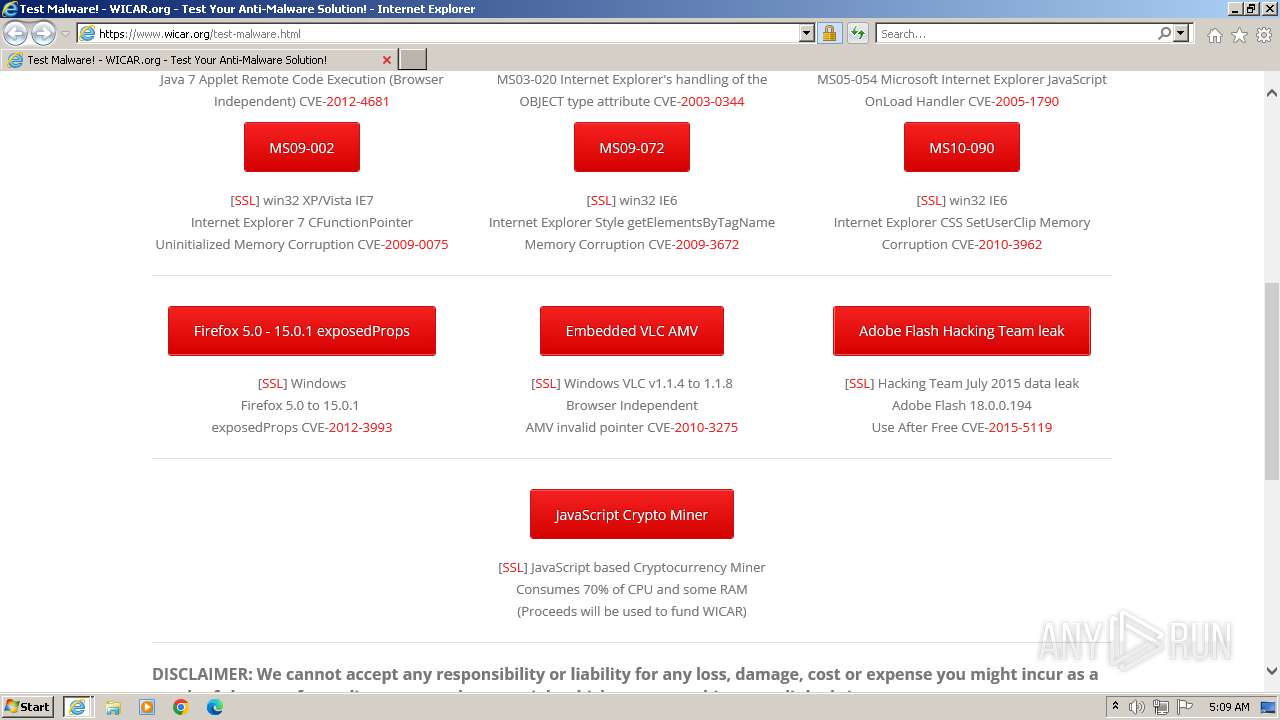Click the MS09-072 red button
The height and width of the screenshot is (720, 1280).
[632, 147]
